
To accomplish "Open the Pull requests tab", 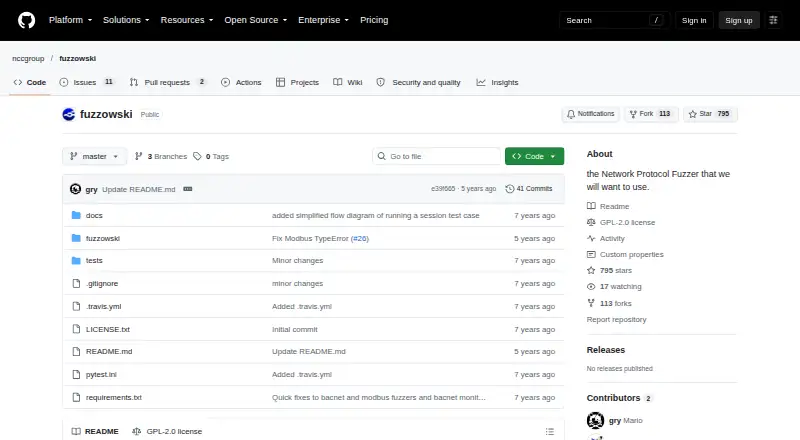I will (167, 82).
